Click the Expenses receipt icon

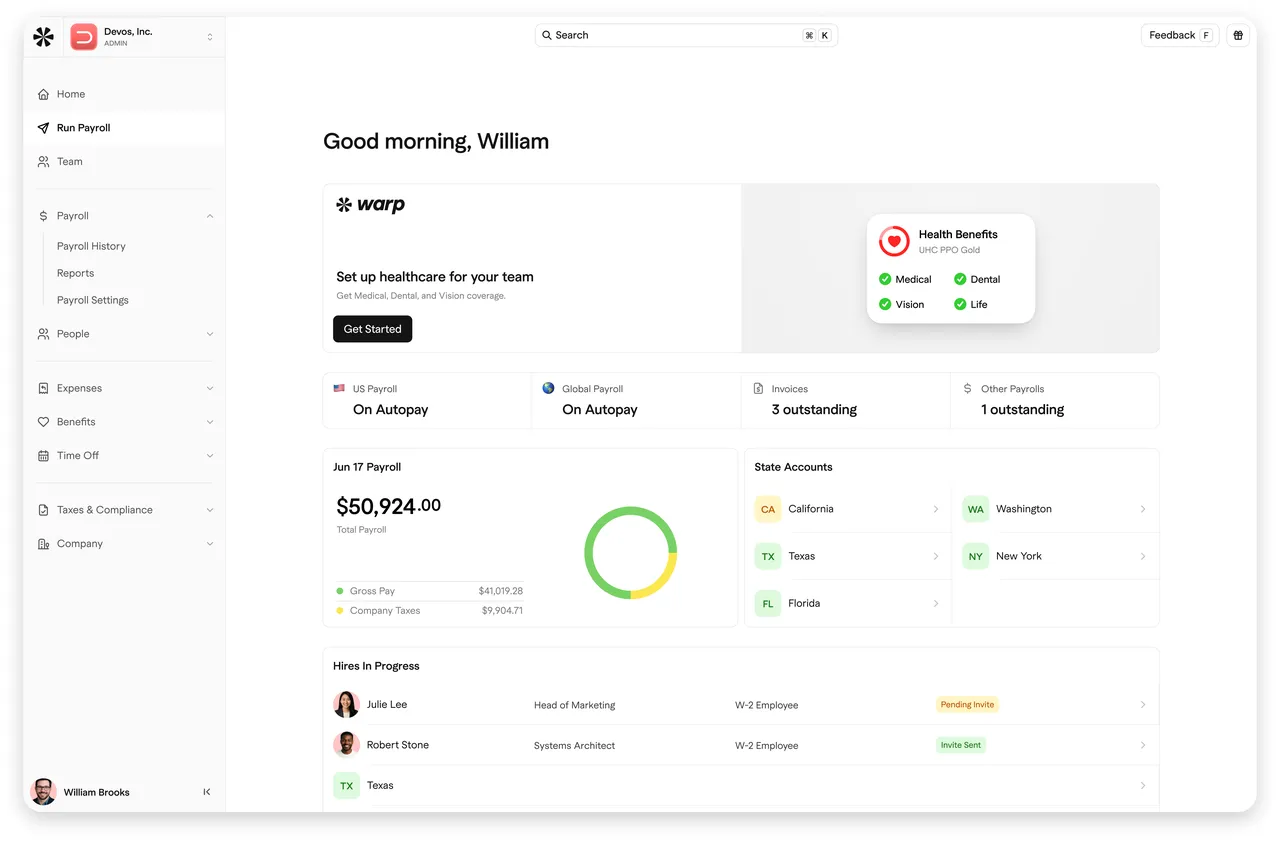[43, 388]
